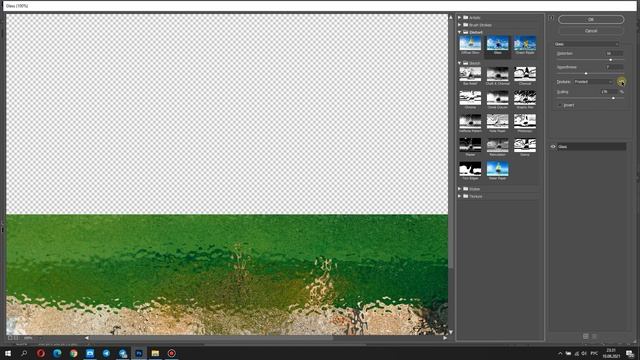Open Microsoft Edge from taskbar

pyautogui.click(x=57, y=353)
